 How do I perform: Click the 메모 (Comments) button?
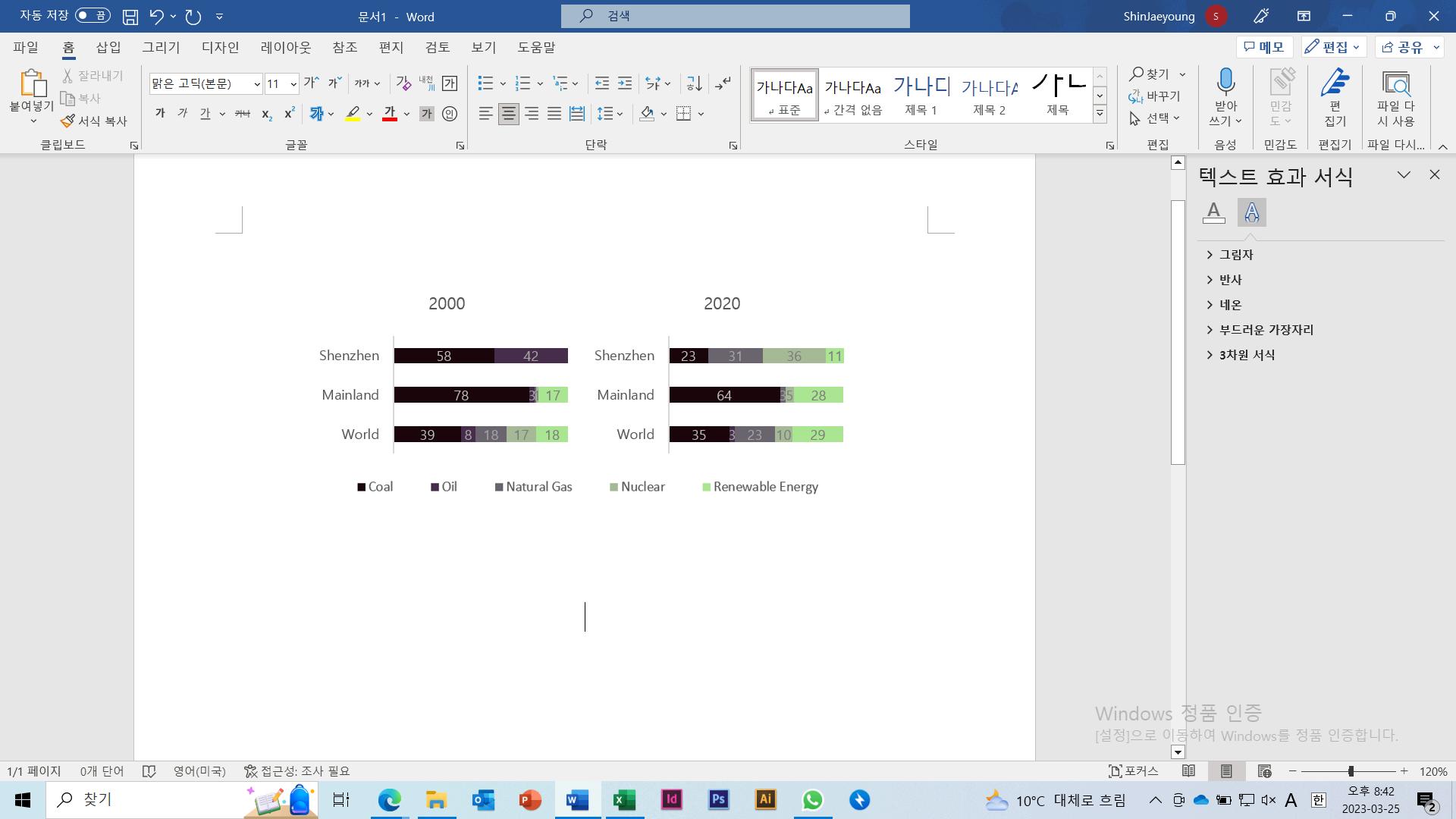[1264, 47]
